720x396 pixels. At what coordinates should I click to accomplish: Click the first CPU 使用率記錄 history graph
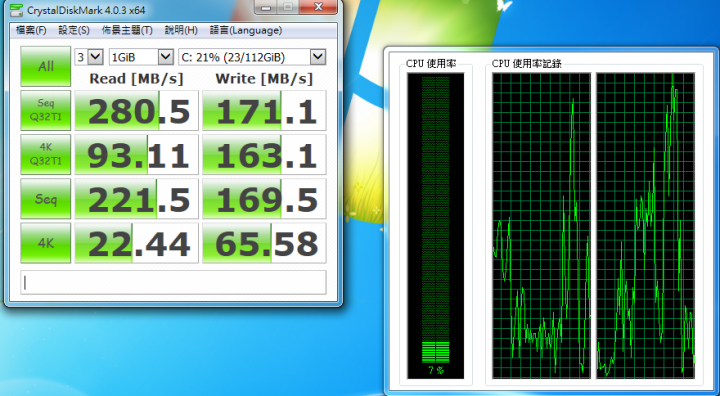coord(541,226)
